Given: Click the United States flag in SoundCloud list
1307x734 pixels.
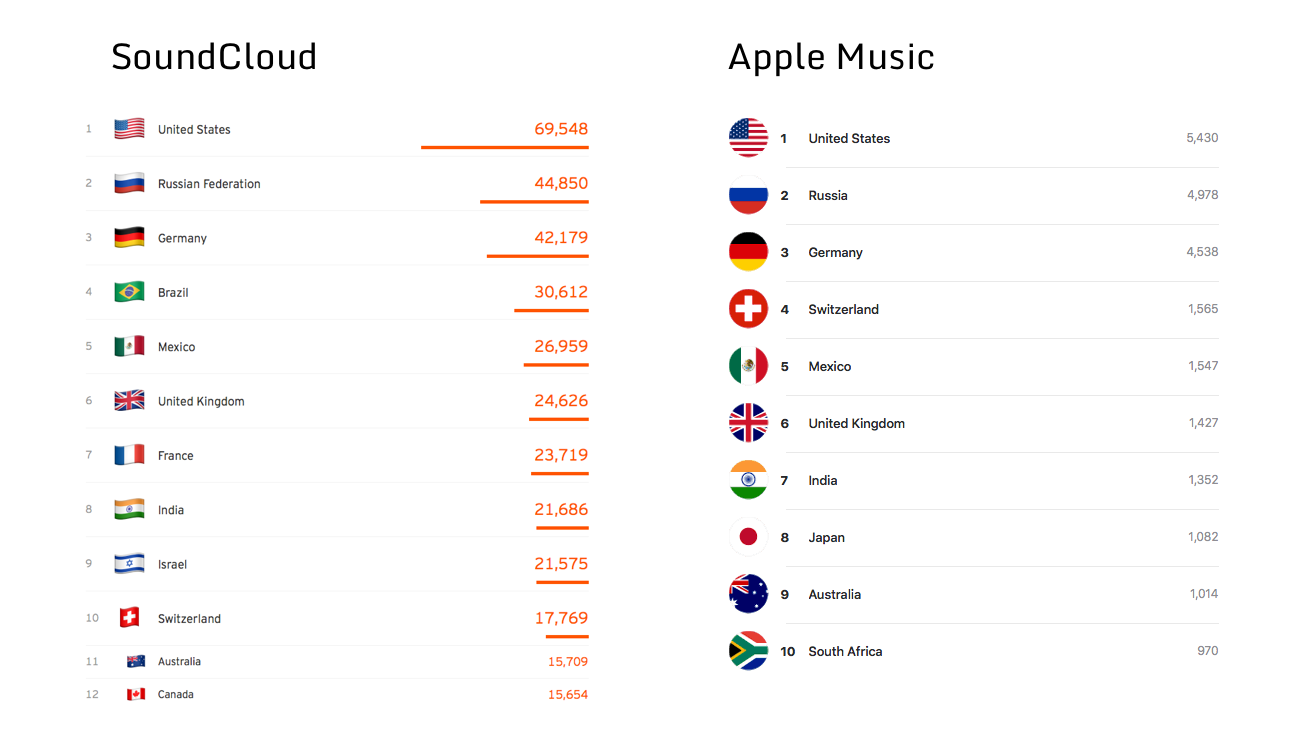Looking at the screenshot, I should [129, 129].
